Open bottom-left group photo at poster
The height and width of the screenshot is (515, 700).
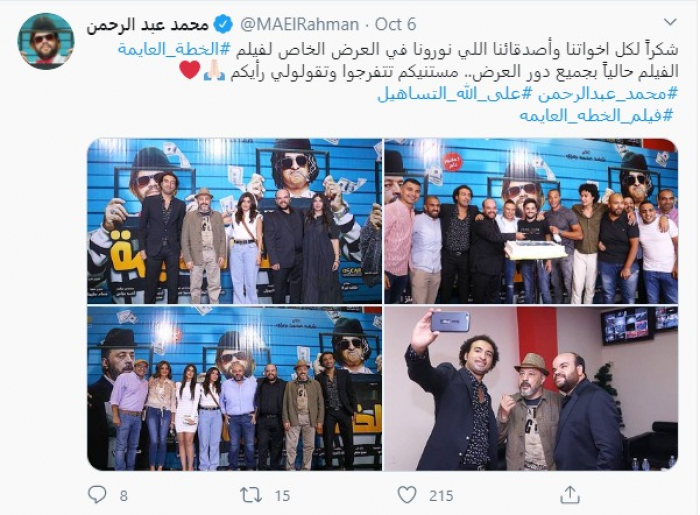[234, 388]
